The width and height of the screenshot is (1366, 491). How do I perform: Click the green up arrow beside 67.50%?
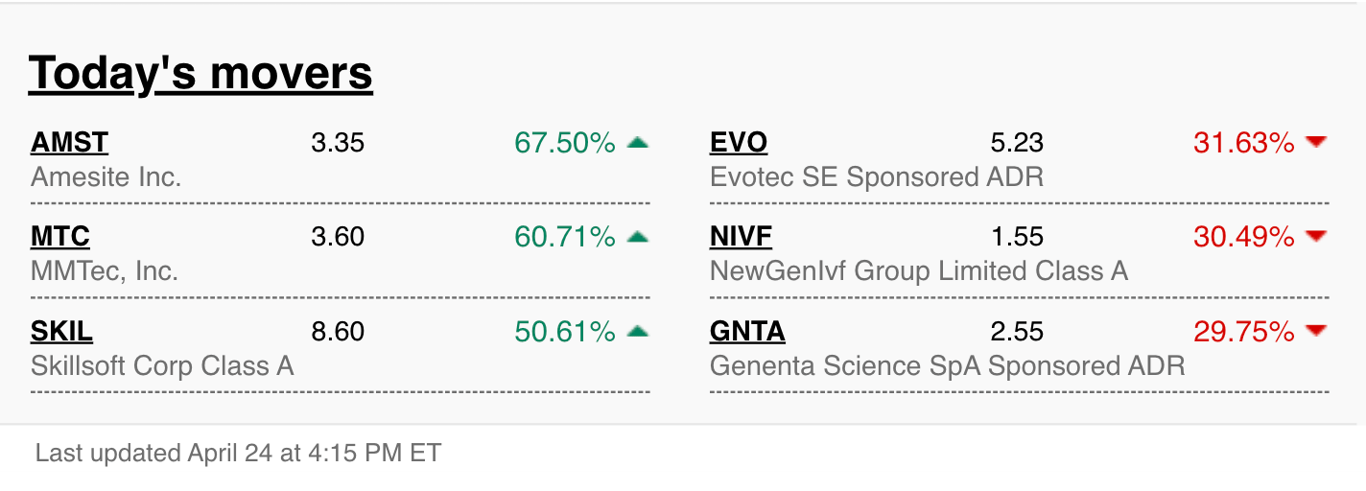point(638,143)
